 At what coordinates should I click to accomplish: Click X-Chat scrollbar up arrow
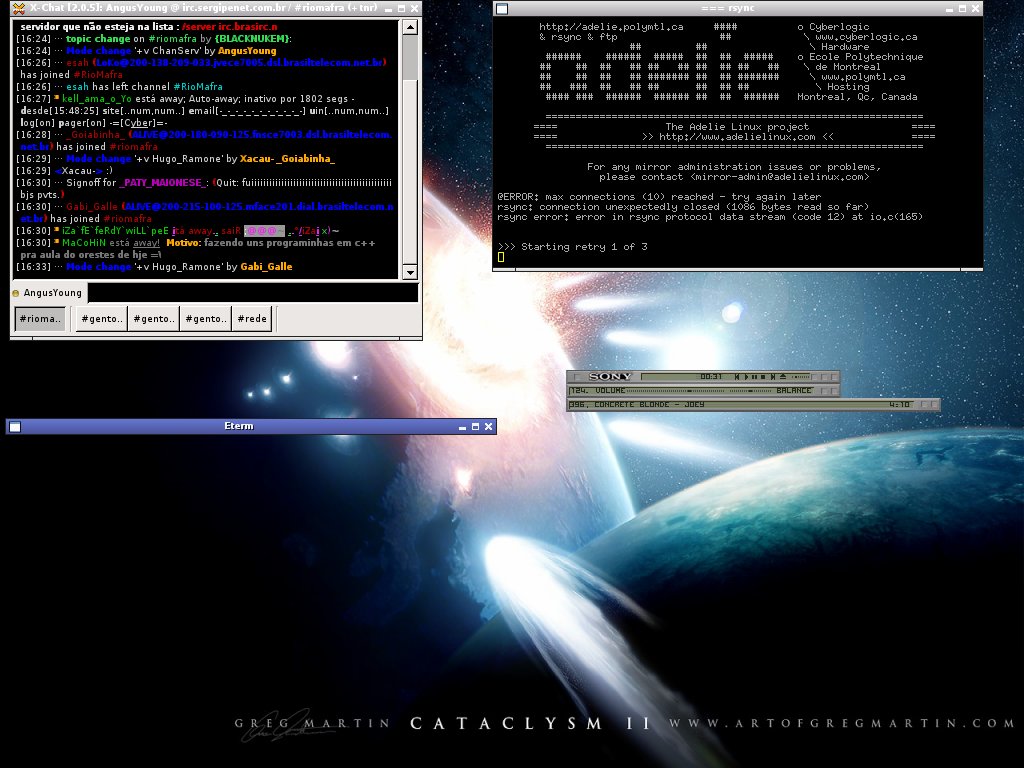point(410,27)
